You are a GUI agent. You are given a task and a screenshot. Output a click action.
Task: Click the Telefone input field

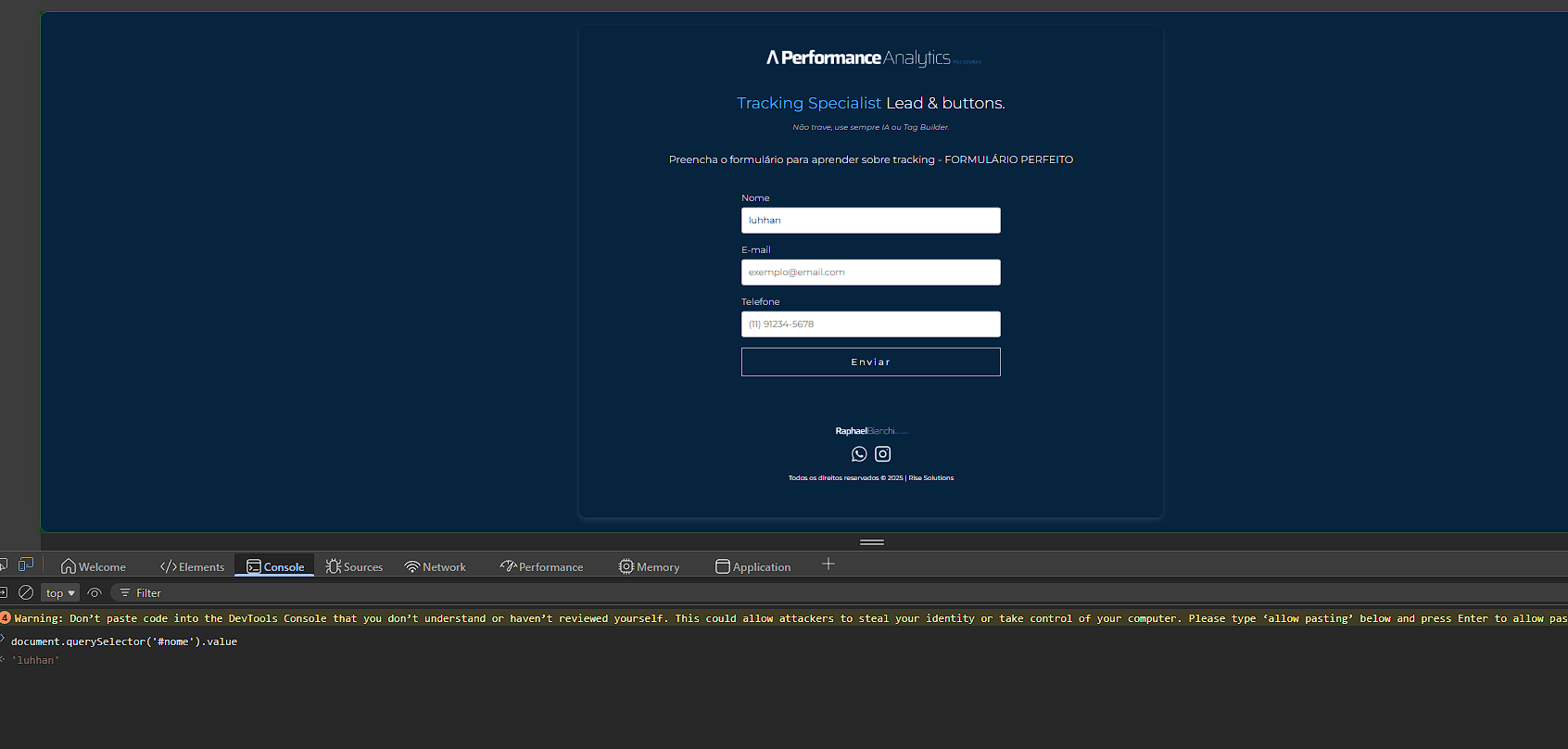point(871,324)
